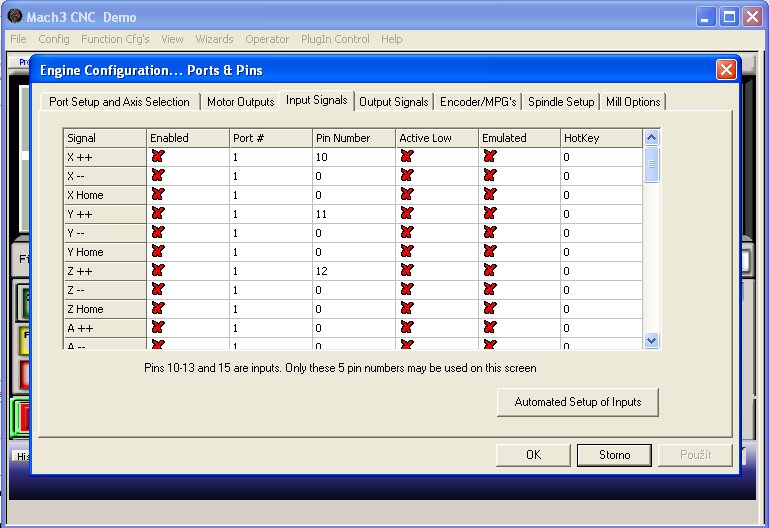The height and width of the screenshot is (528, 769).
Task: Open the Encoder/MPG's tab
Action: [x=478, y=102]
